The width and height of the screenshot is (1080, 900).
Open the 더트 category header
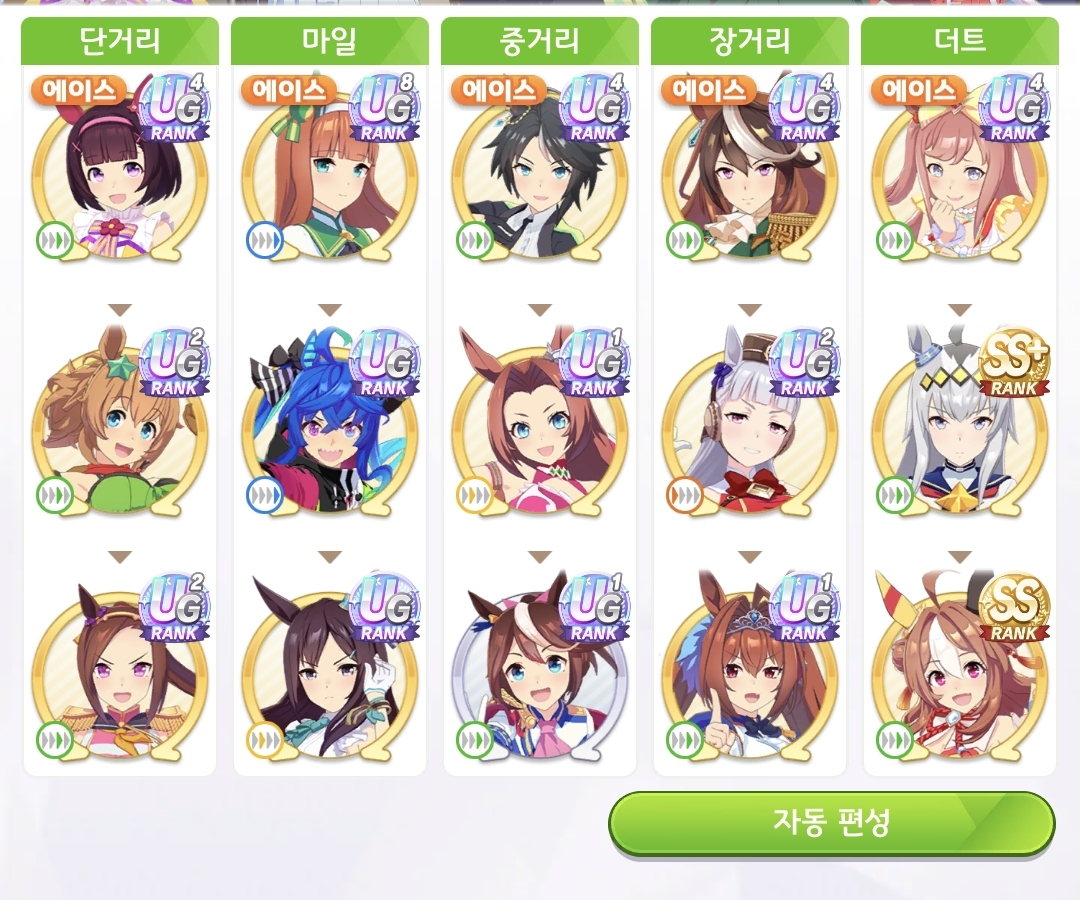959,41
